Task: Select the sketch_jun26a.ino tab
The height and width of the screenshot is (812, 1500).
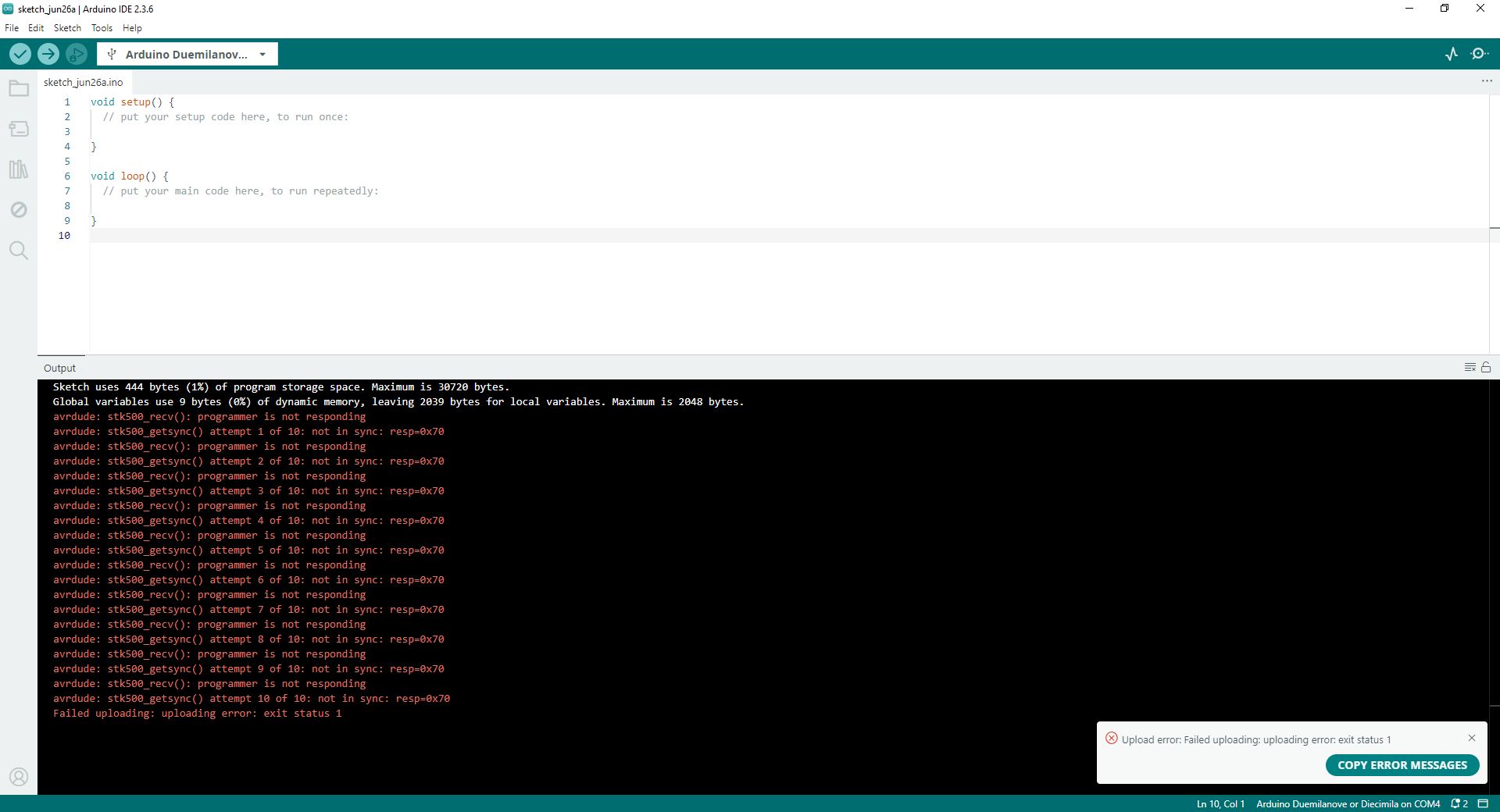Action: point(84,82)
